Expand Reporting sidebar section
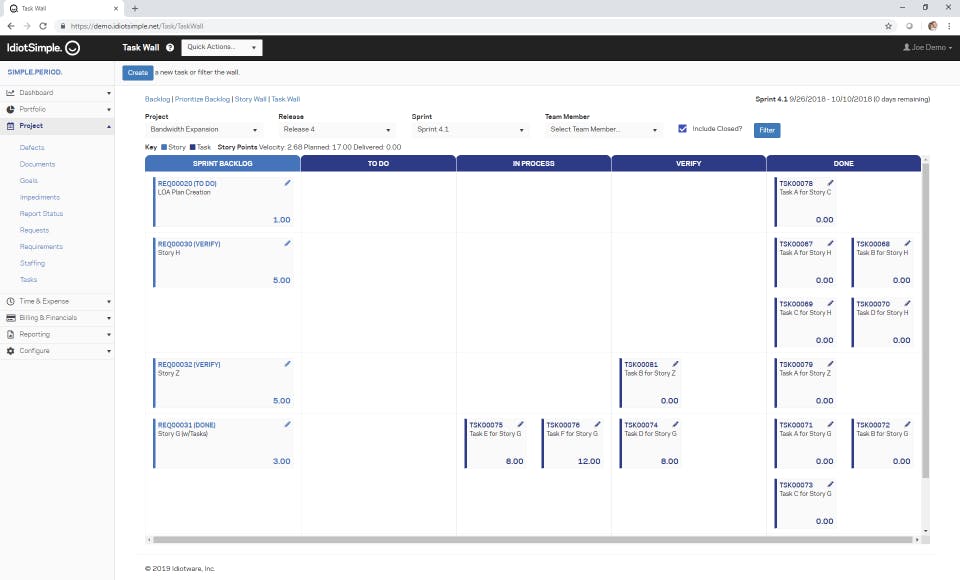The width and height of the screenshot is (960, 580). (58, 334)
